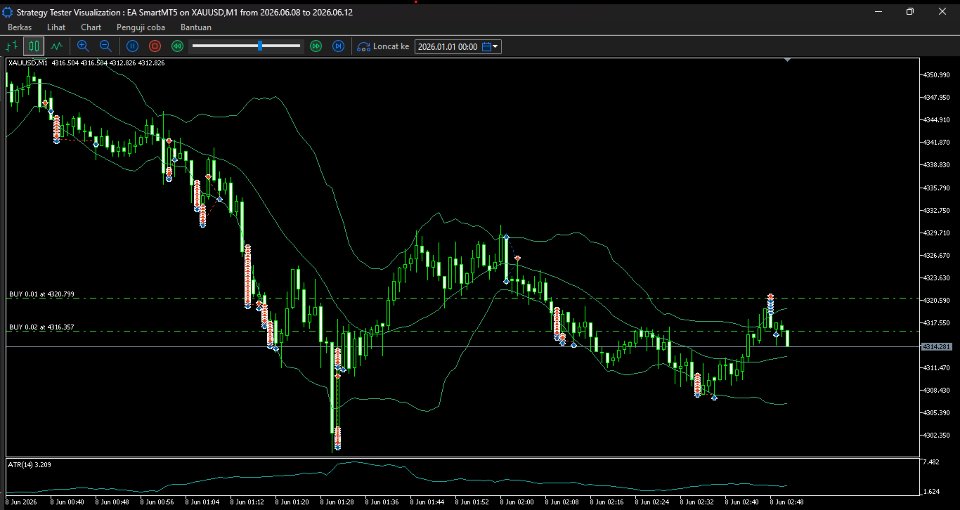Click the BUY 0.01 at 4320.799 order label
The height and width of the screenshot is (510, 960).
42,294
